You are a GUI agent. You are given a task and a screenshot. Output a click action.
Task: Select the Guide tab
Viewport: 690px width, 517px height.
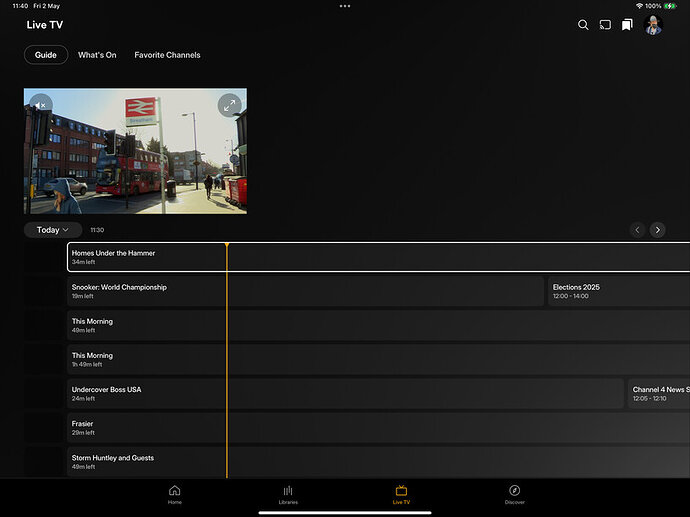pyautogui.click(x=46, y=55)
